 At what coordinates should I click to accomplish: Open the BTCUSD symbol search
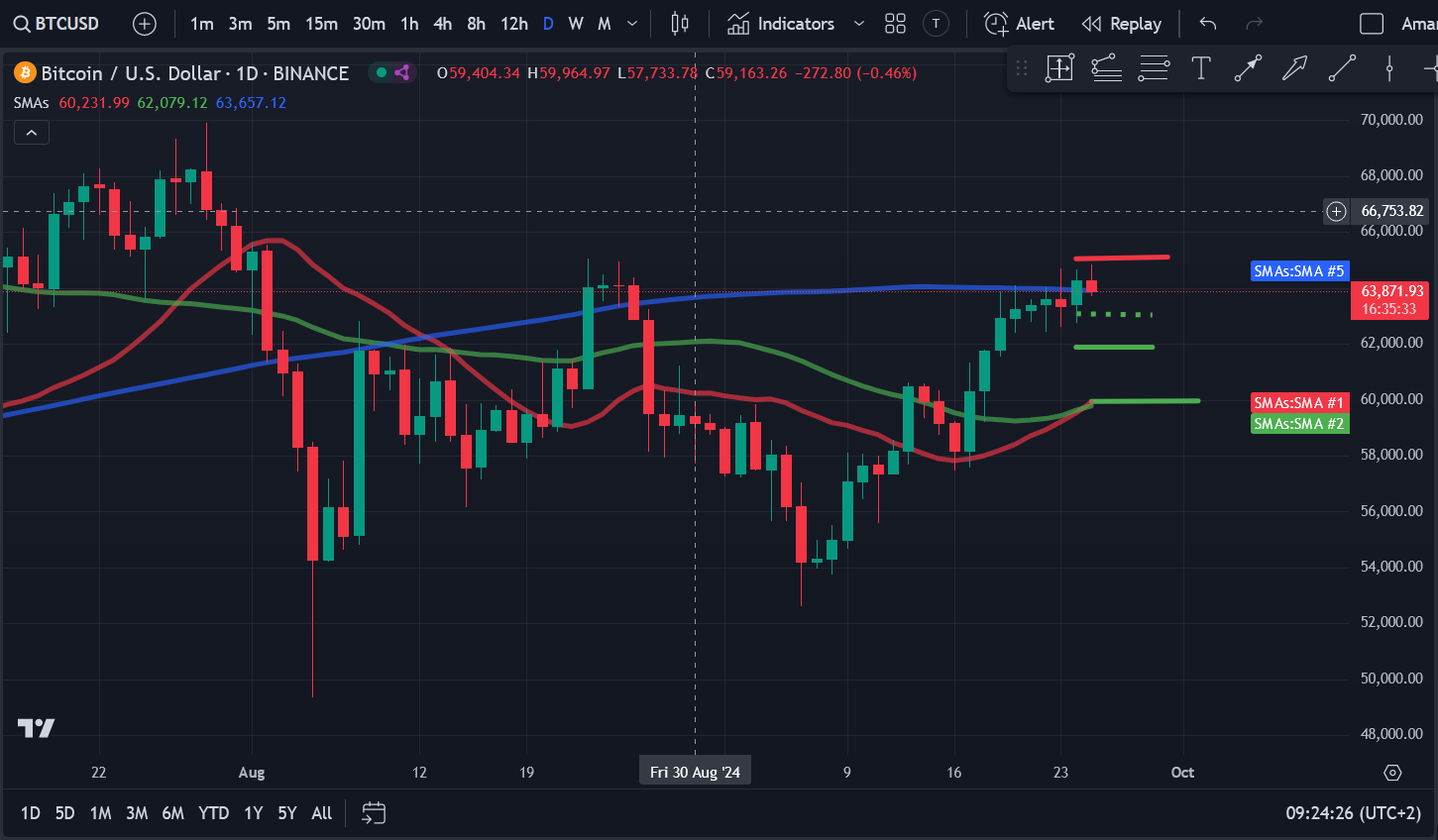tap(56, 23)
